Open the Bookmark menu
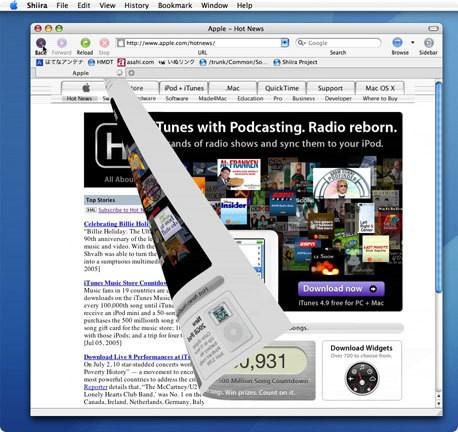The height and width of the screenshot is (432, 458). point(175,5)
